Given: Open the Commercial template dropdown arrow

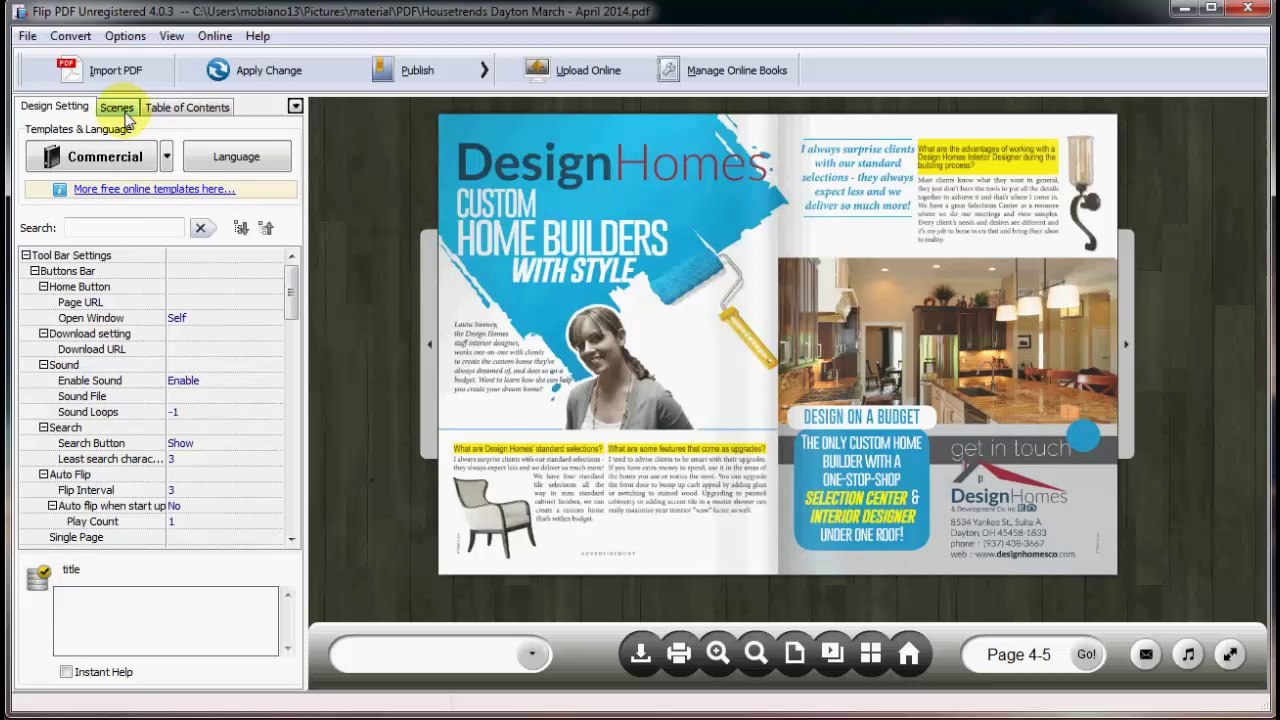Looking at the screenshot, I should pos(167,156).
